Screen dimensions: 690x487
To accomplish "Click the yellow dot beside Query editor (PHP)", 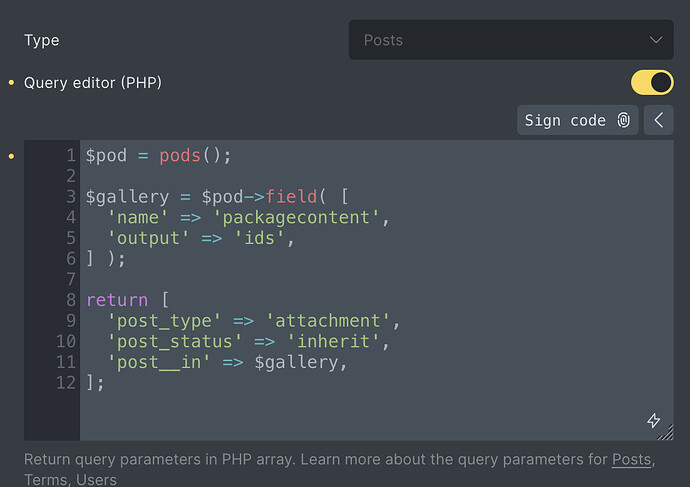I will [11, 82].
